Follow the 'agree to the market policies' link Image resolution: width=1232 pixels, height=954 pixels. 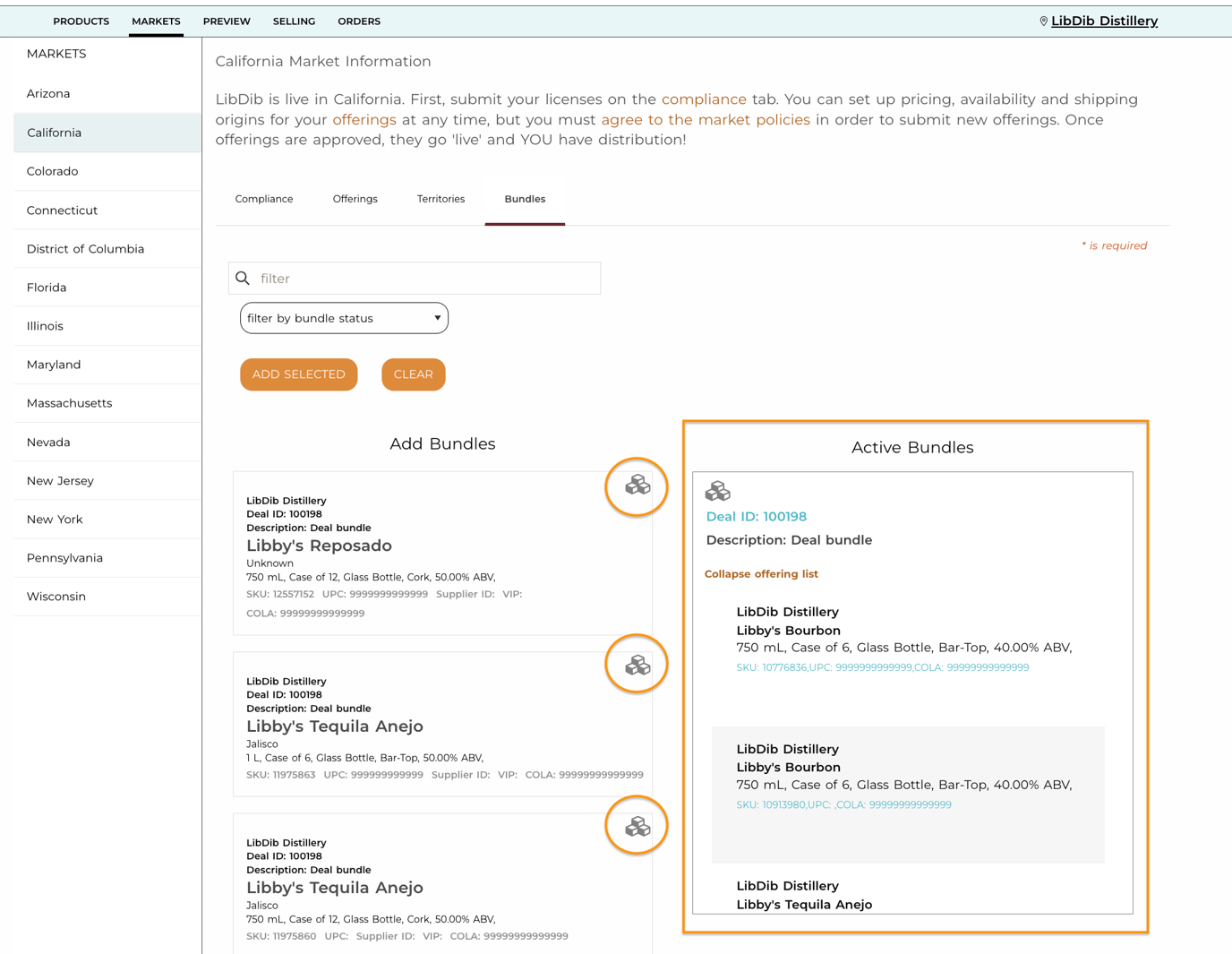pyautogui.click(x=706, y=120)
